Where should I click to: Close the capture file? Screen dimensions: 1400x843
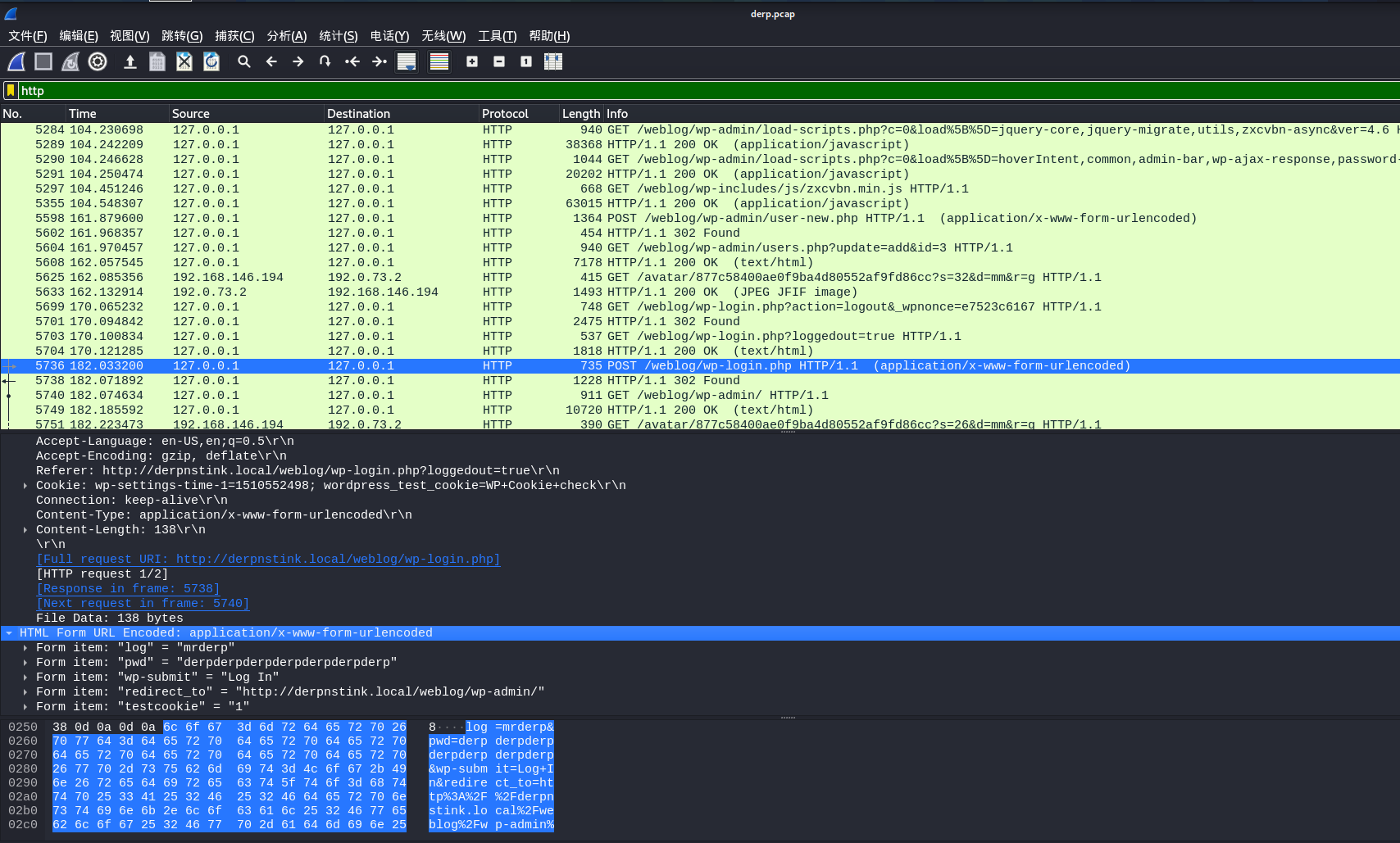[x=184, y=61]
